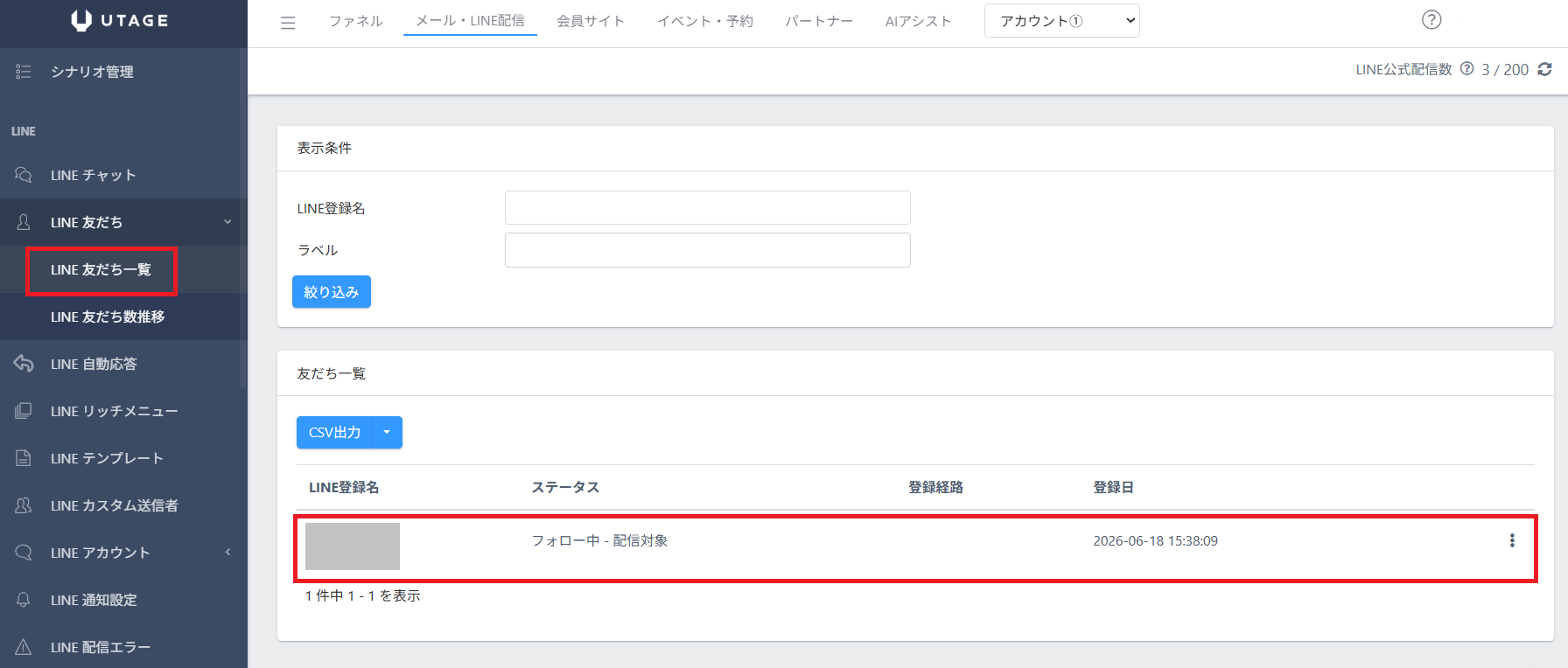
Task: Switch to the ファネル tab
Action: [x=356, y=21]
